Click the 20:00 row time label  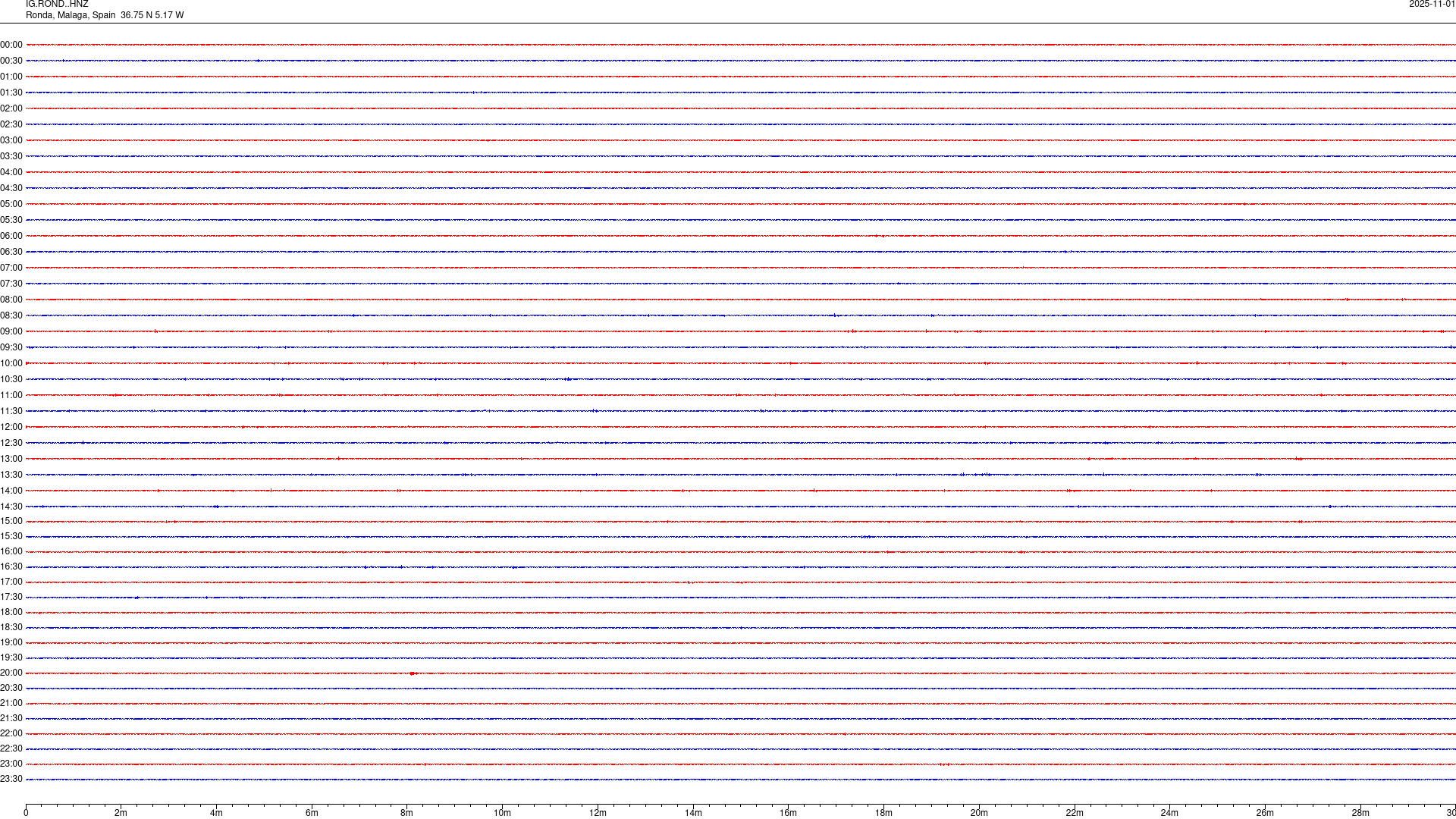pyautogui.click(x=11, y=673)
